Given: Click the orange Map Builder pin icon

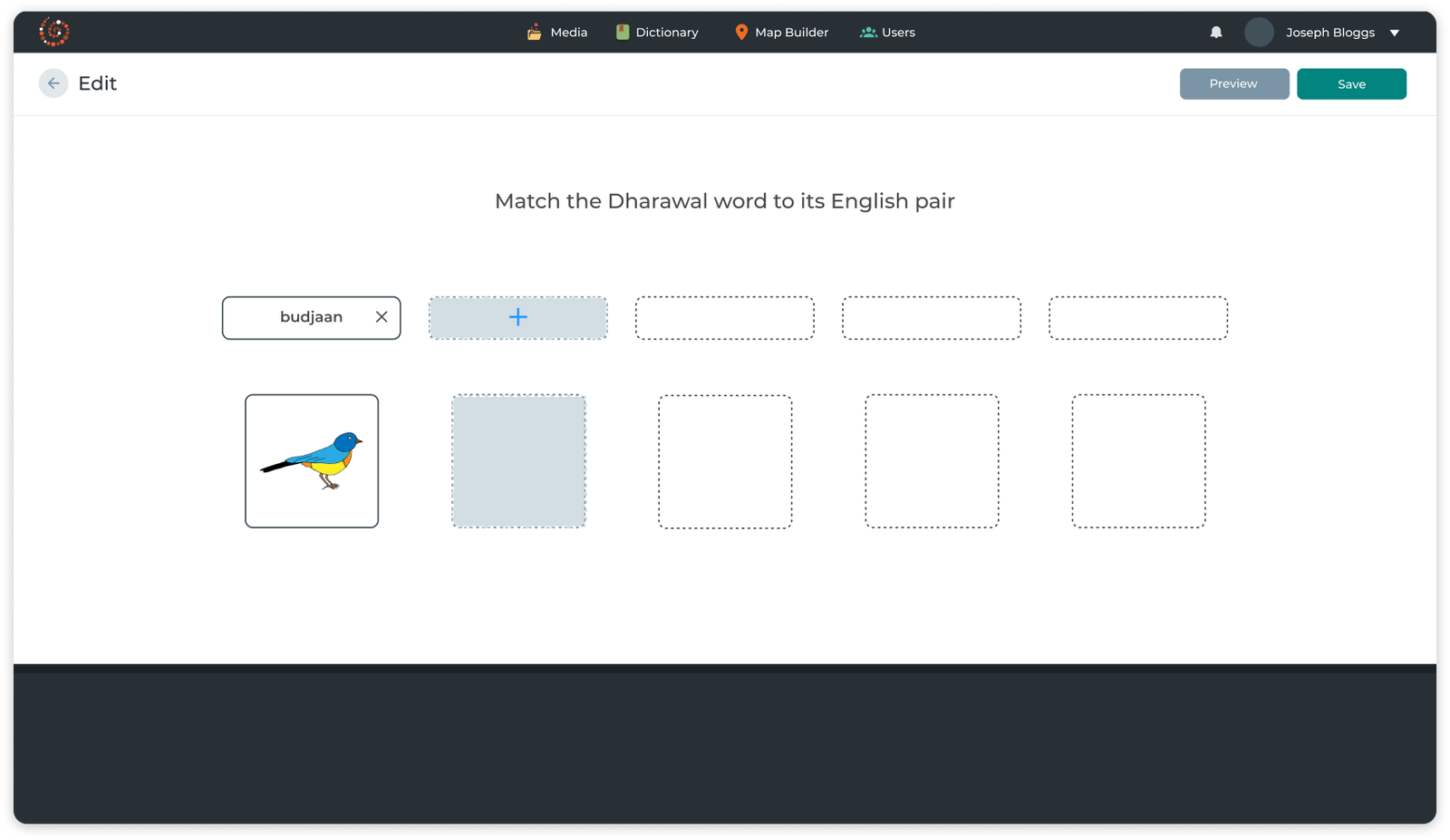Looking at the screenshot, I should click(x=741, y=32).
